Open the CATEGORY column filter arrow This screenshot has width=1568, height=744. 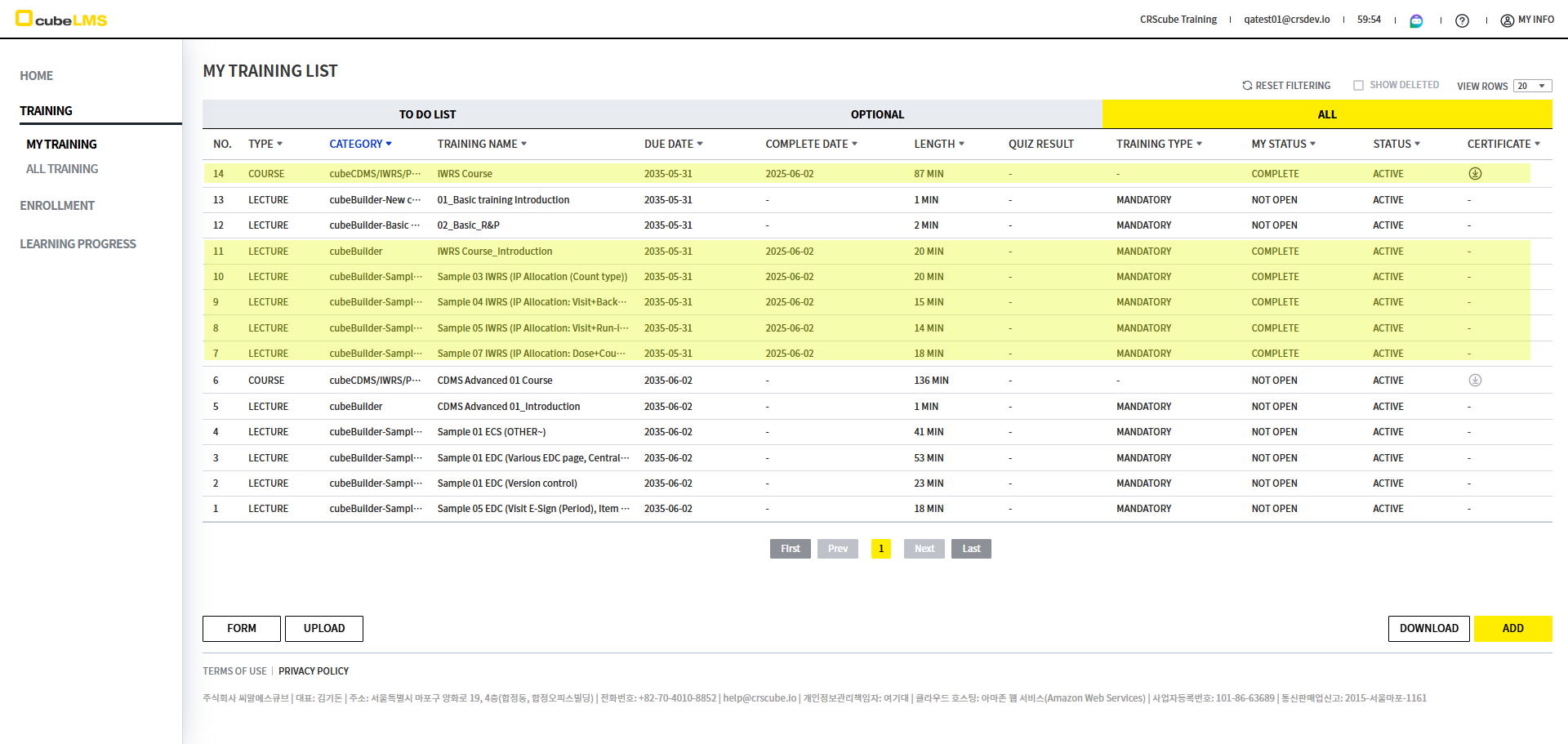389,144
